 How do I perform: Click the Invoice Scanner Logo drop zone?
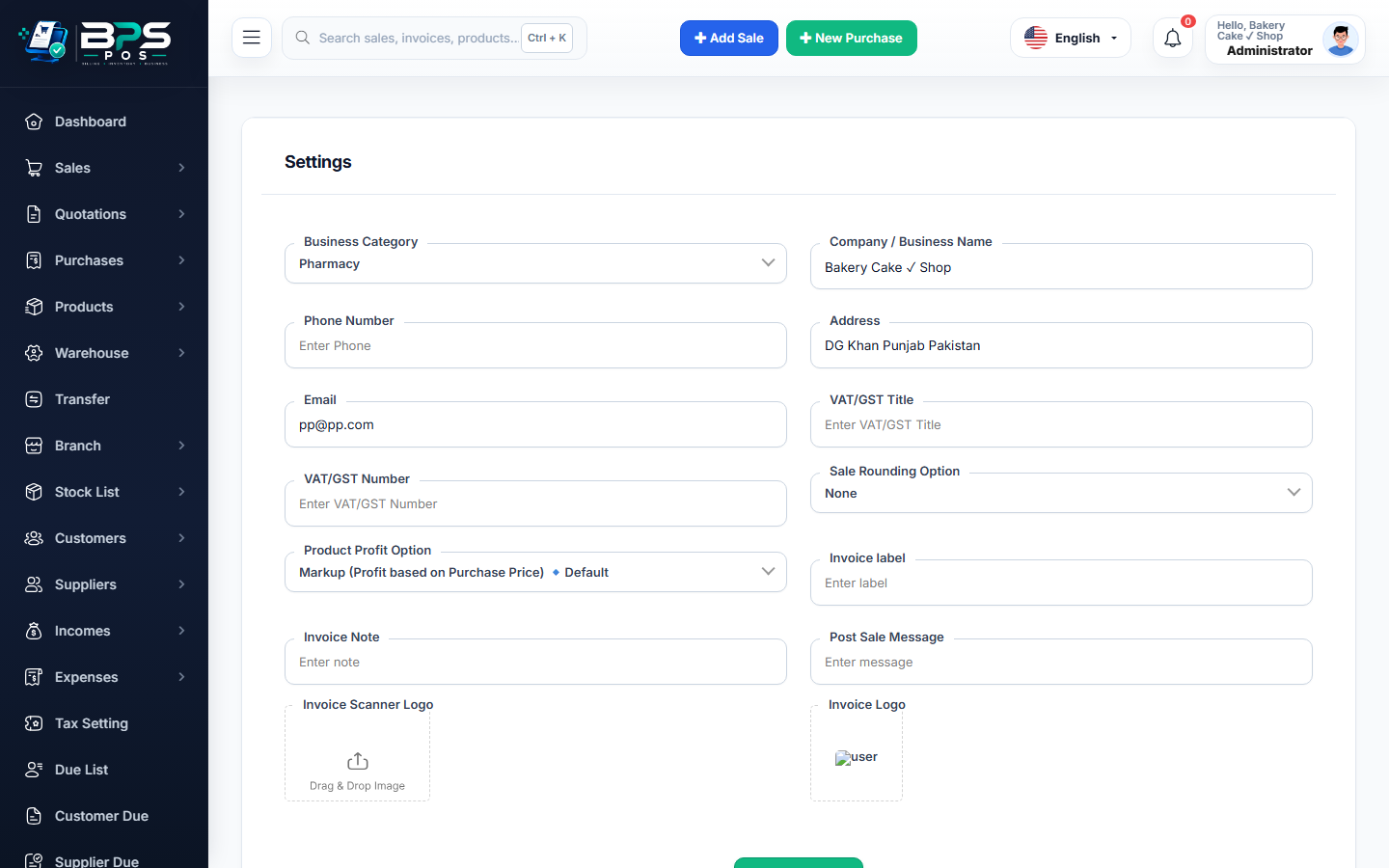(x=357, y=753)
